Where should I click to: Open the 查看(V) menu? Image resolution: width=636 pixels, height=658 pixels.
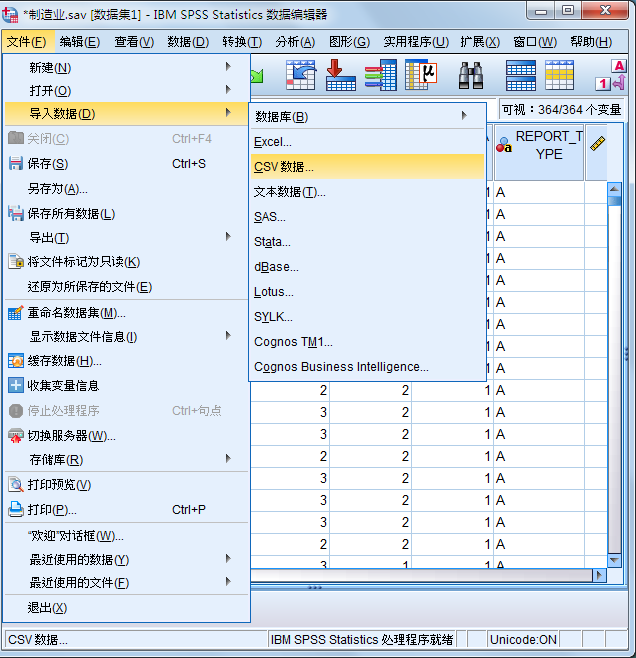click(x=134, y=42)
